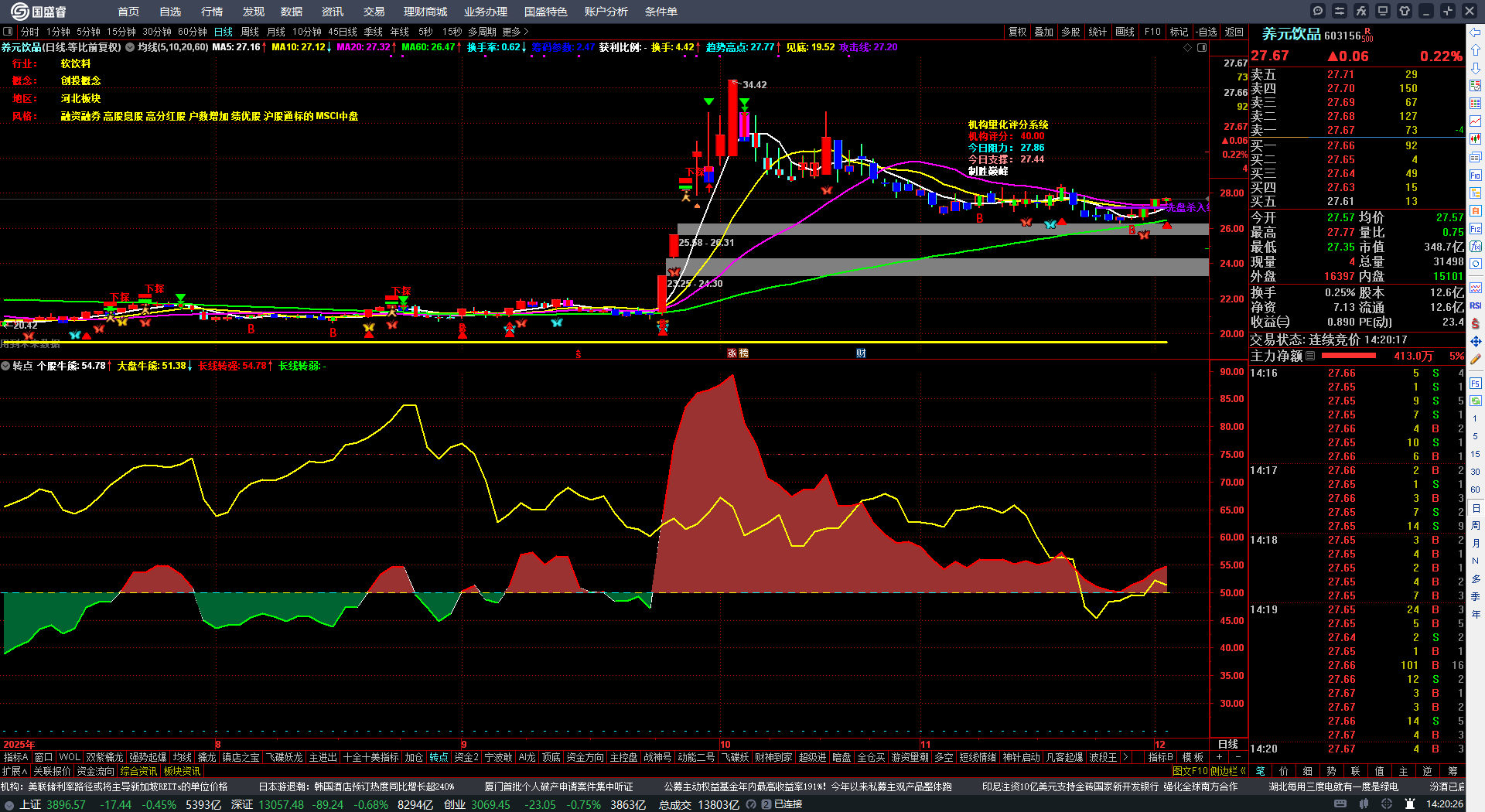The width and height of the screenshot is (1485, 812).
Task: Open the 统计 statistics dropdown
Action: tap(1098, 32)
